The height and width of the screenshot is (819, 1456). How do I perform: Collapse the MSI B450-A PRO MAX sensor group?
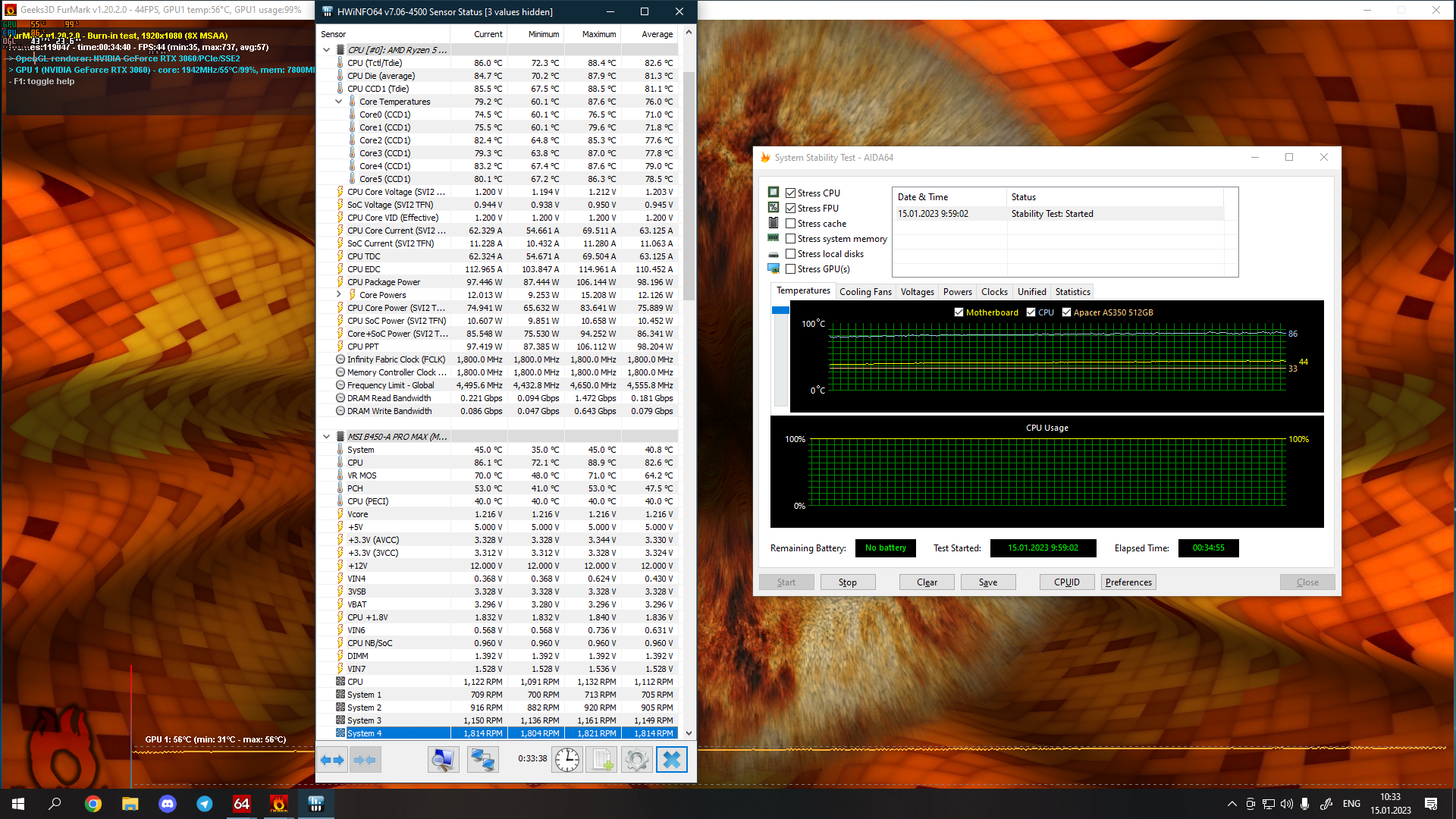point(326,437)
